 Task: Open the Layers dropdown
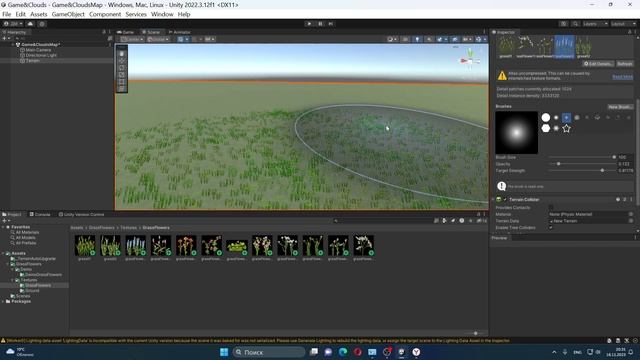pos(595,24)
